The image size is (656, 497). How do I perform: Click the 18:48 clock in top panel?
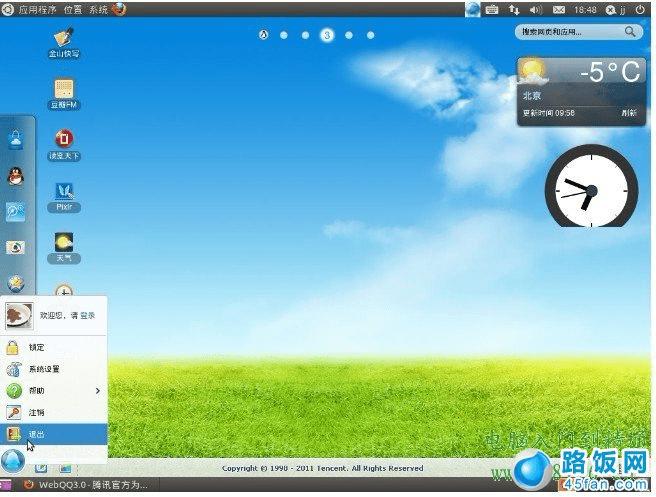tap(585, 10)
